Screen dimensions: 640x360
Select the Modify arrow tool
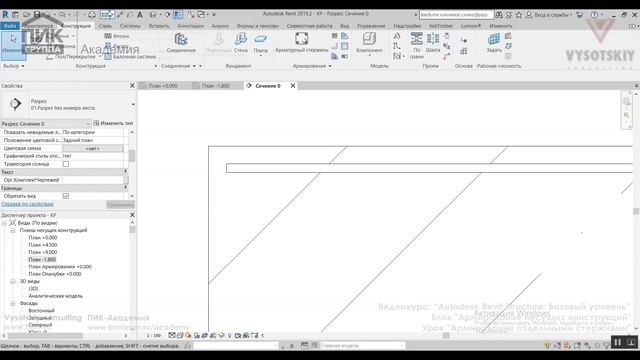coord(13,43)
